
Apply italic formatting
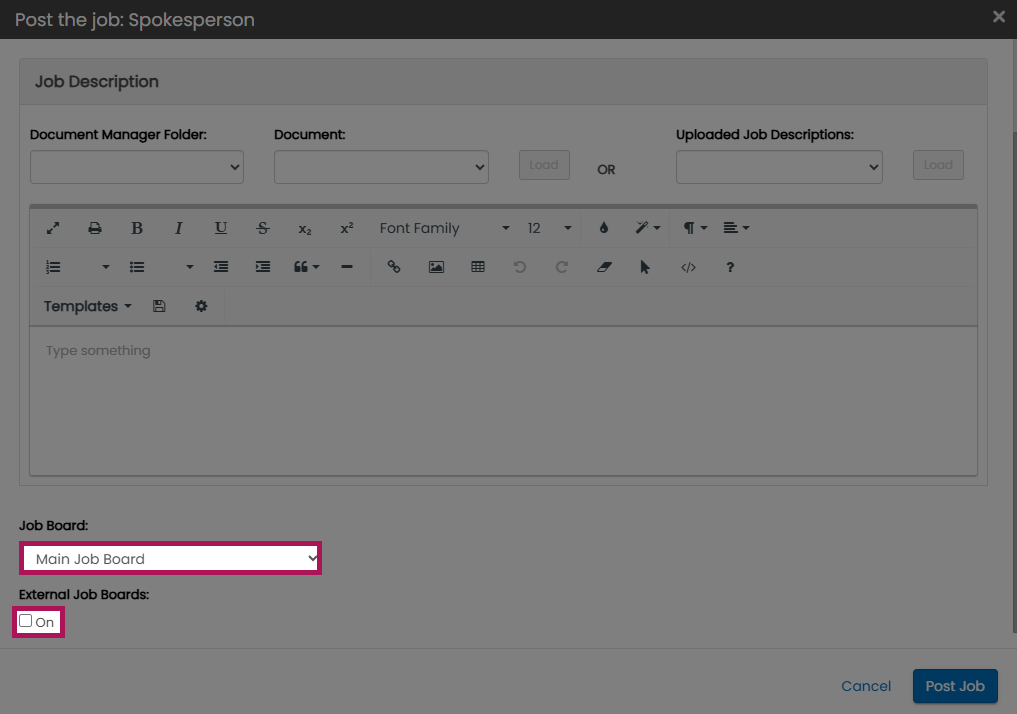pos(178,228)
